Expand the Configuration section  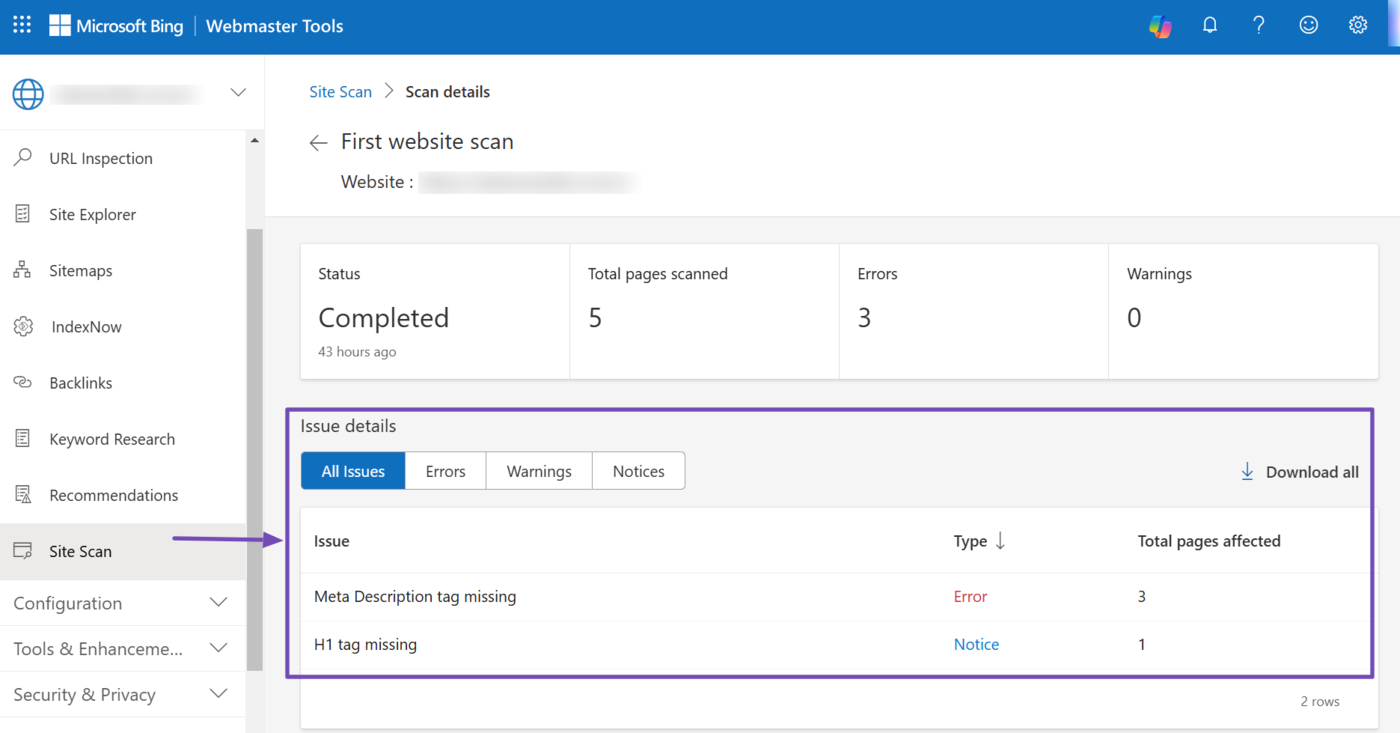[218, 603]
